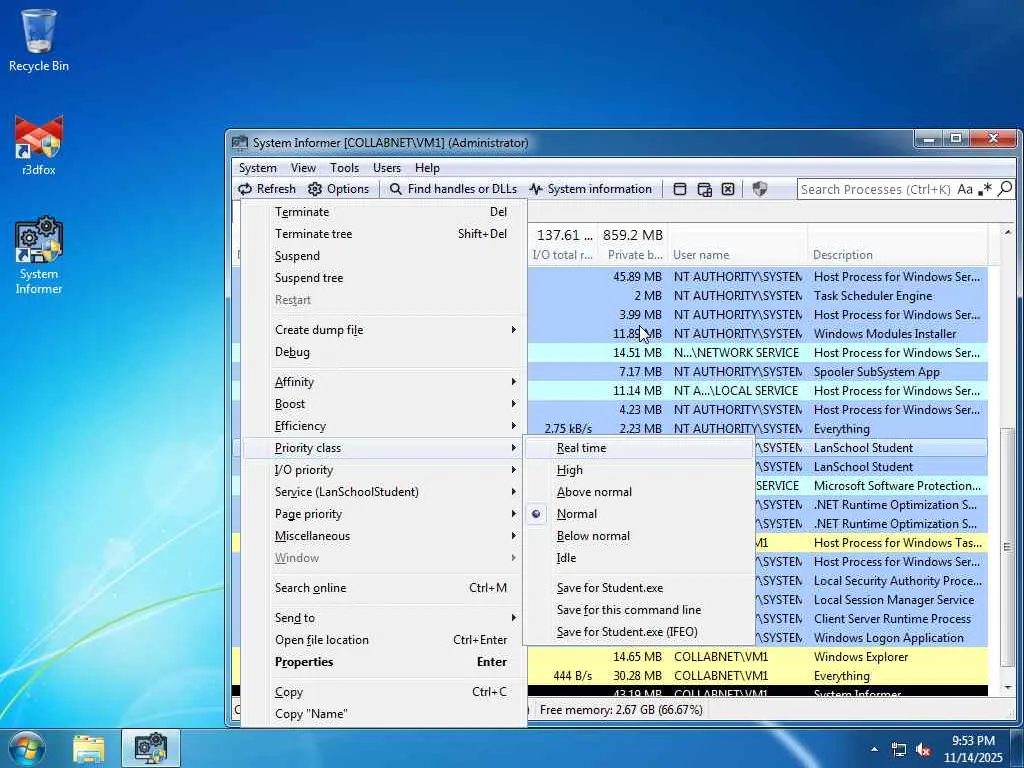Set priority class to Below normal
The width and height of the screenshot is (1024, 768).
[x=639, y=536]
